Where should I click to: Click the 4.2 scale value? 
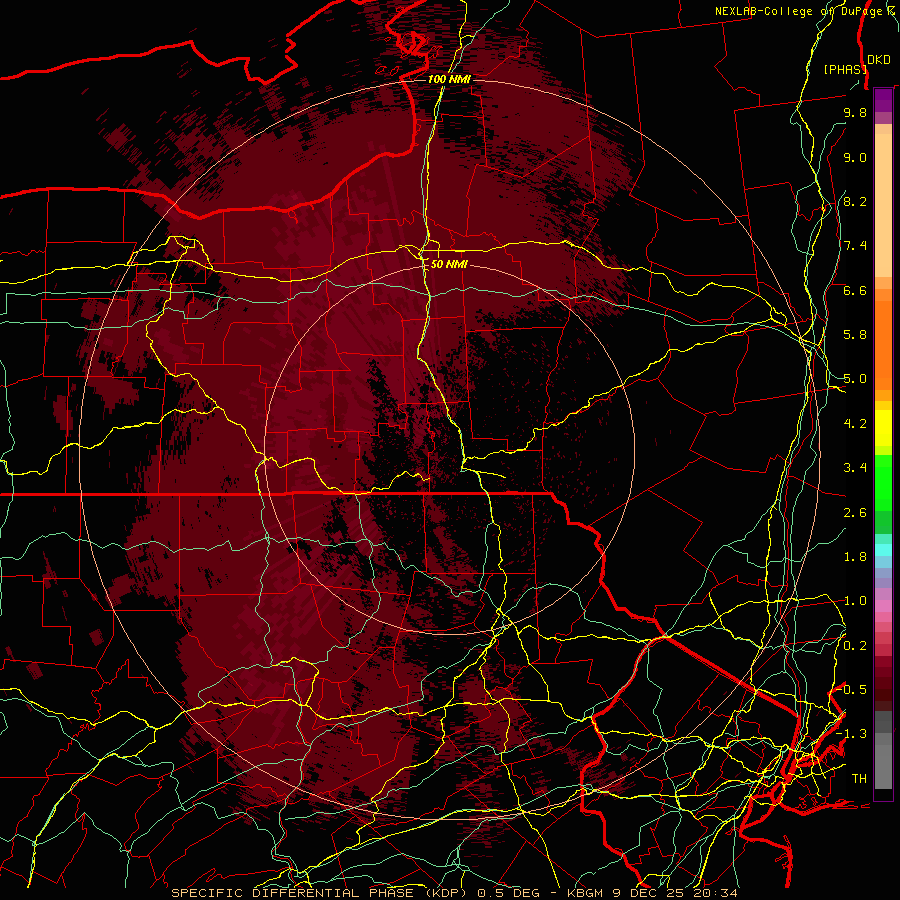point(855,424)
